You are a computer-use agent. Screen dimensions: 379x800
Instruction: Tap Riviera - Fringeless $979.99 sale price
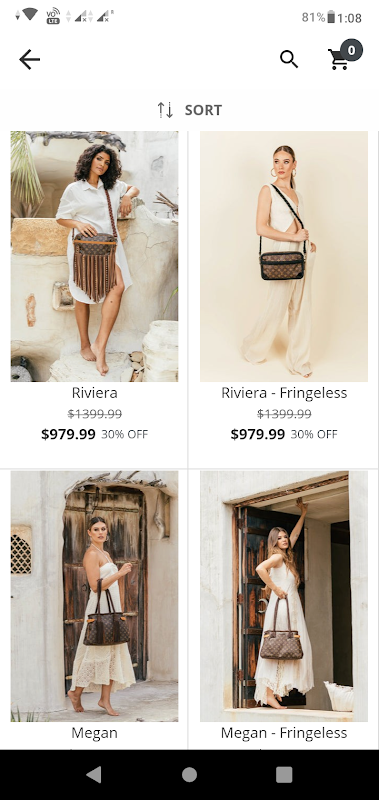coord(258,434)
